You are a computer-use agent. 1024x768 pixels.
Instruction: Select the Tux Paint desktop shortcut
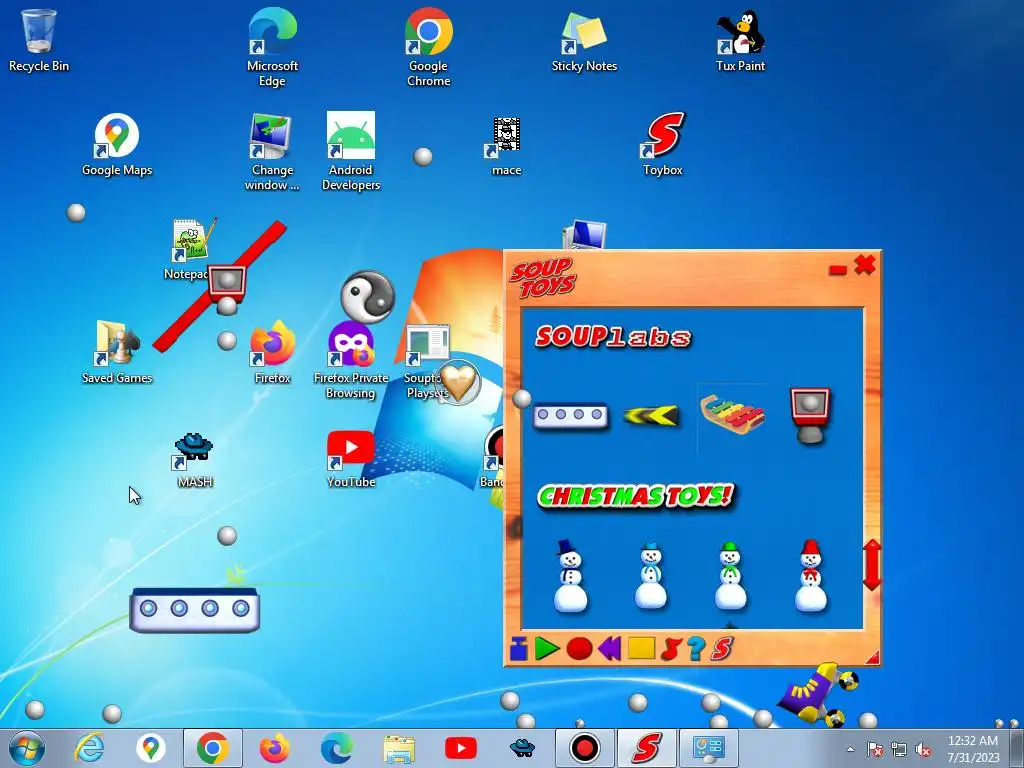[x=740, y=40]
